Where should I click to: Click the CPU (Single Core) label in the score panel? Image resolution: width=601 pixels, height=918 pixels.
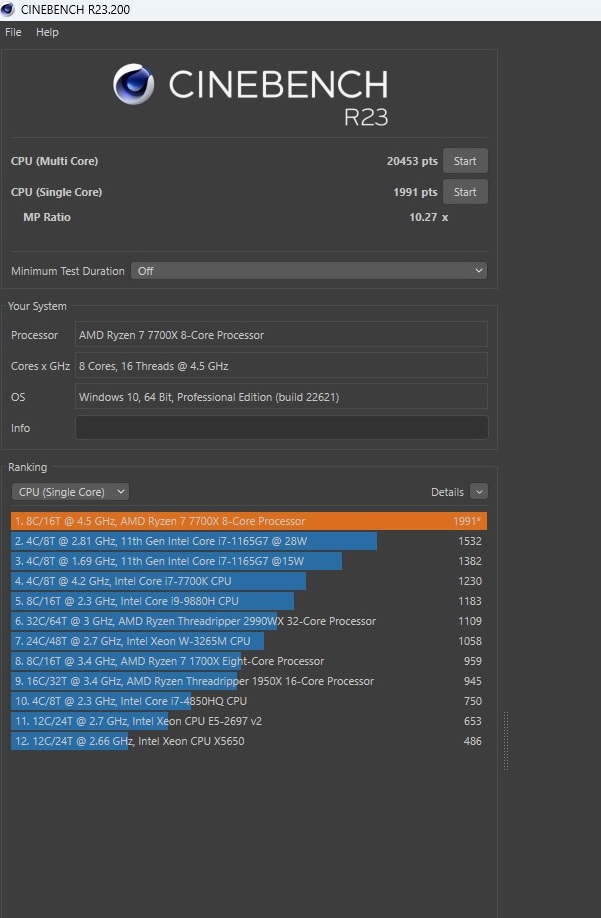click(x=56, y=192)
